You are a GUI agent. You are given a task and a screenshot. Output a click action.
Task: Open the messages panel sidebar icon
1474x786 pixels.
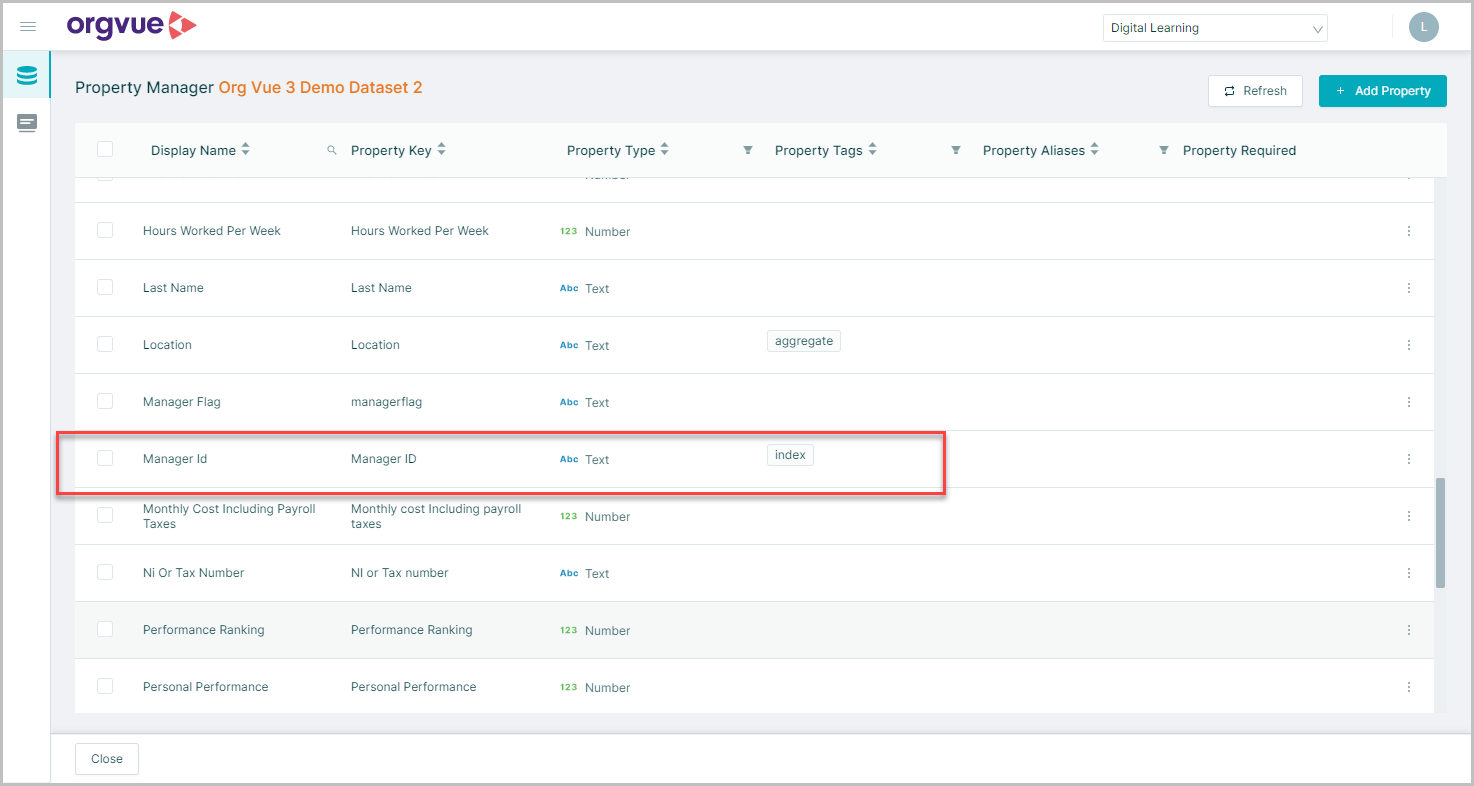27,124
